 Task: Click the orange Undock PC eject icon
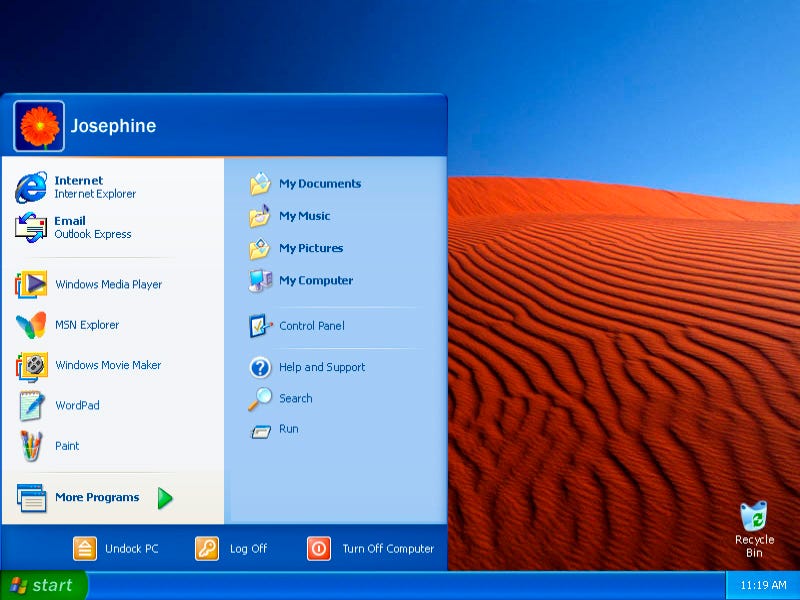85,548
